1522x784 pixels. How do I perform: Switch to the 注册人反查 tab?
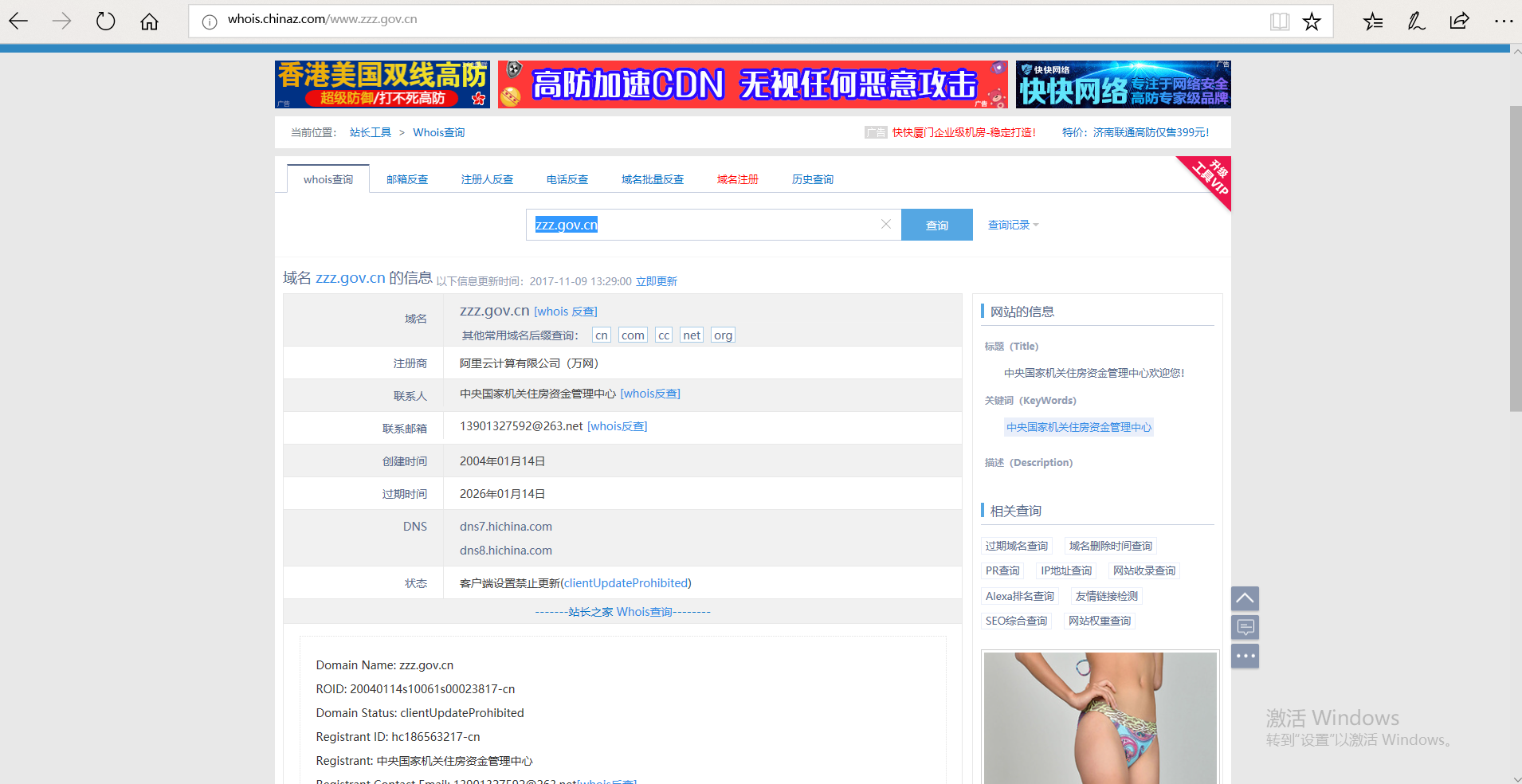click(x=487, y=179)
